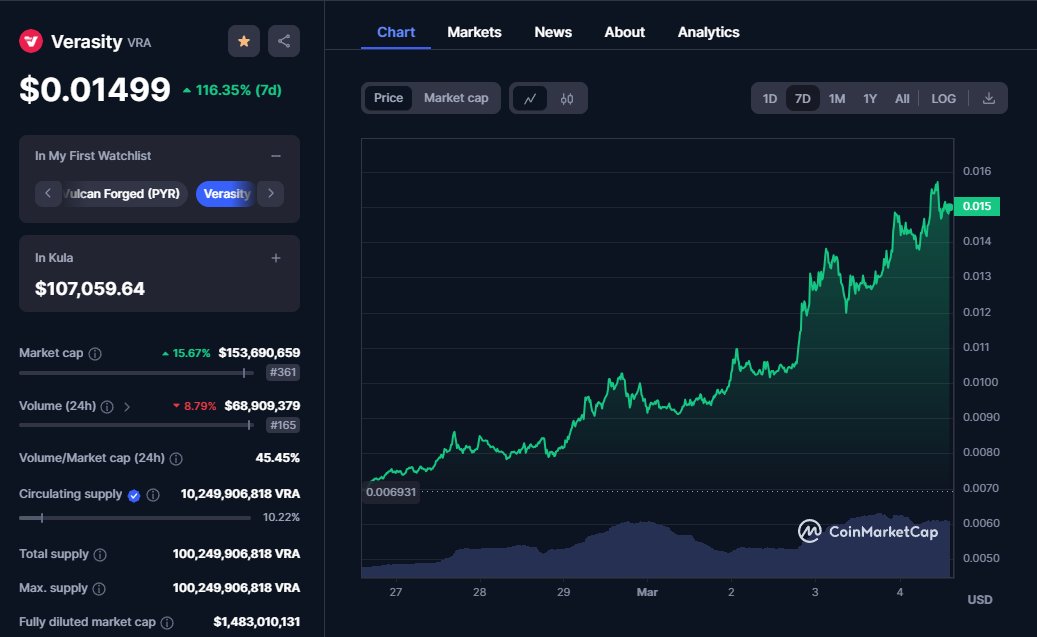Collapse the My First Watchlist card
The image size is (1037, 637).
point(278,155)
